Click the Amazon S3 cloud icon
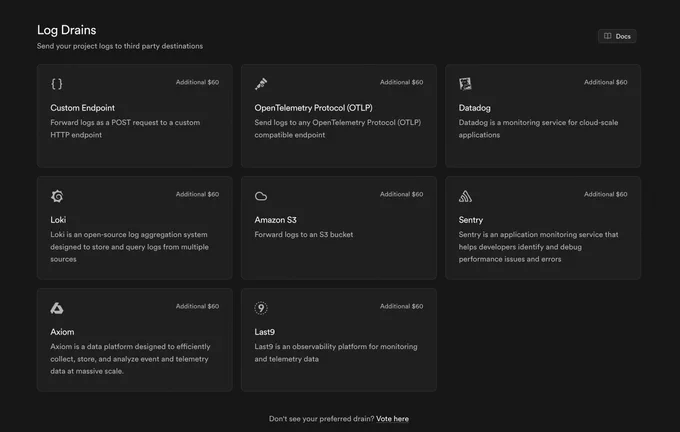 click(x=261, y=196)
